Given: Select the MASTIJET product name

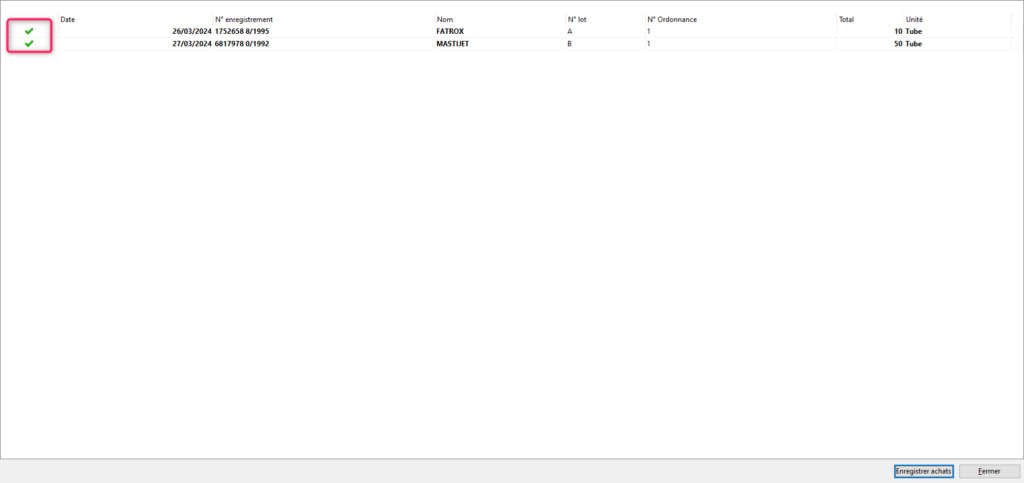Looking at the screenshot, I should [454, 44].
